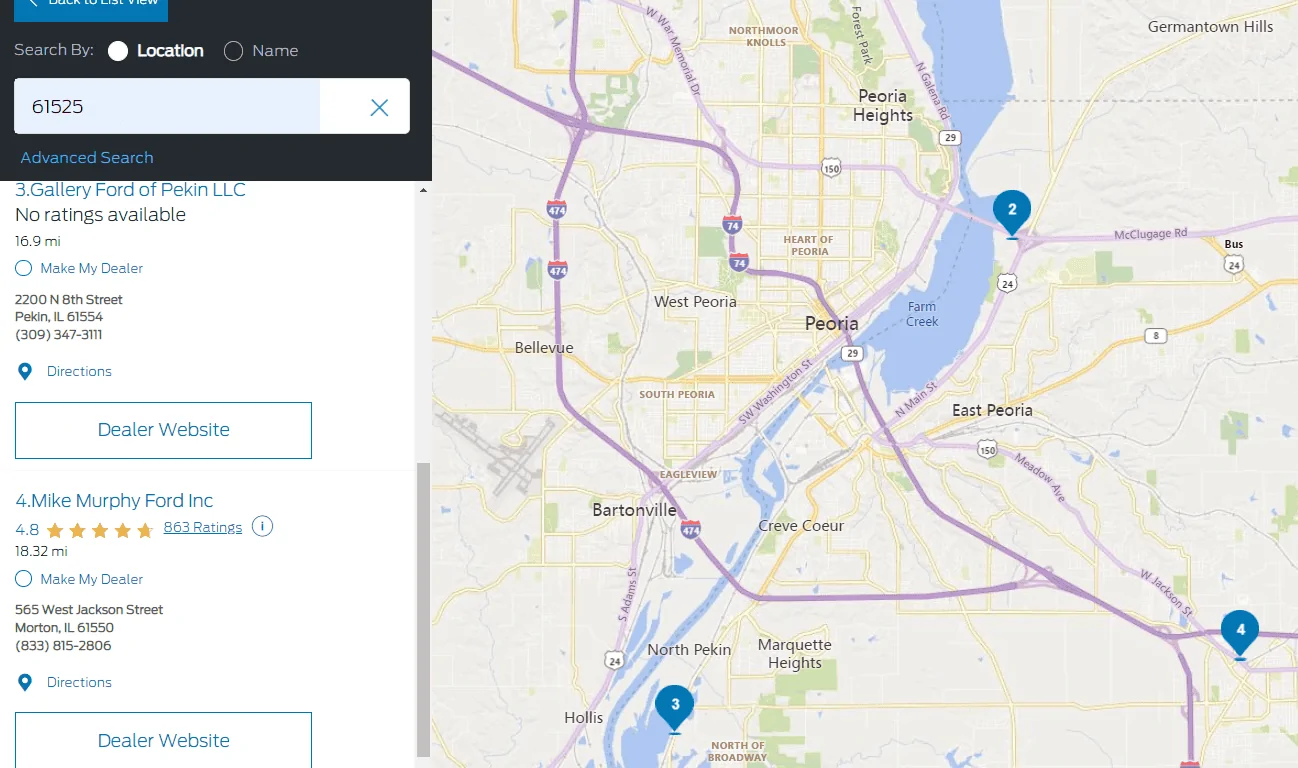Click the Marquette Heights label on map

point(795,654)
